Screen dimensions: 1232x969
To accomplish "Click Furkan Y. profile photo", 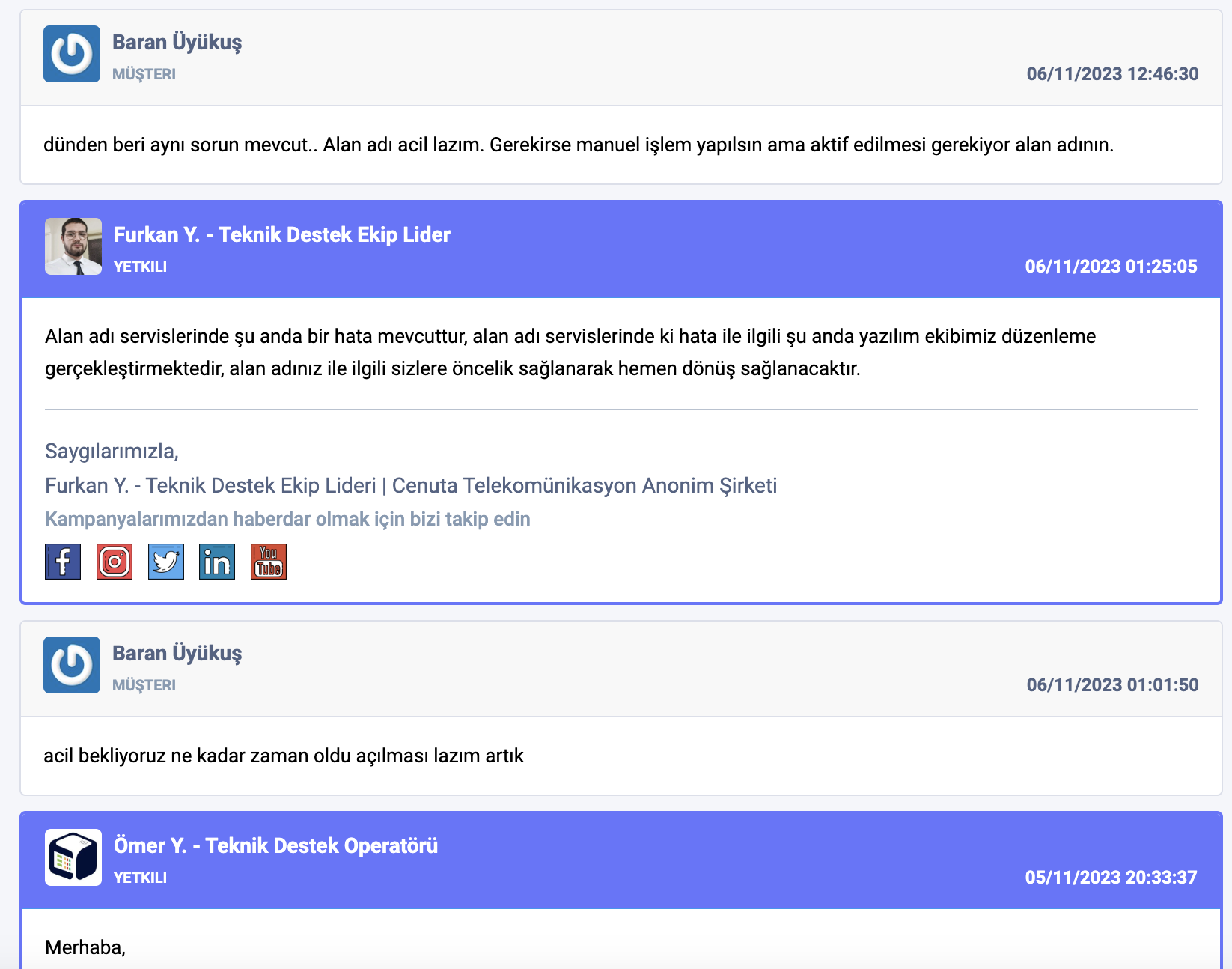I will [73, 246].
